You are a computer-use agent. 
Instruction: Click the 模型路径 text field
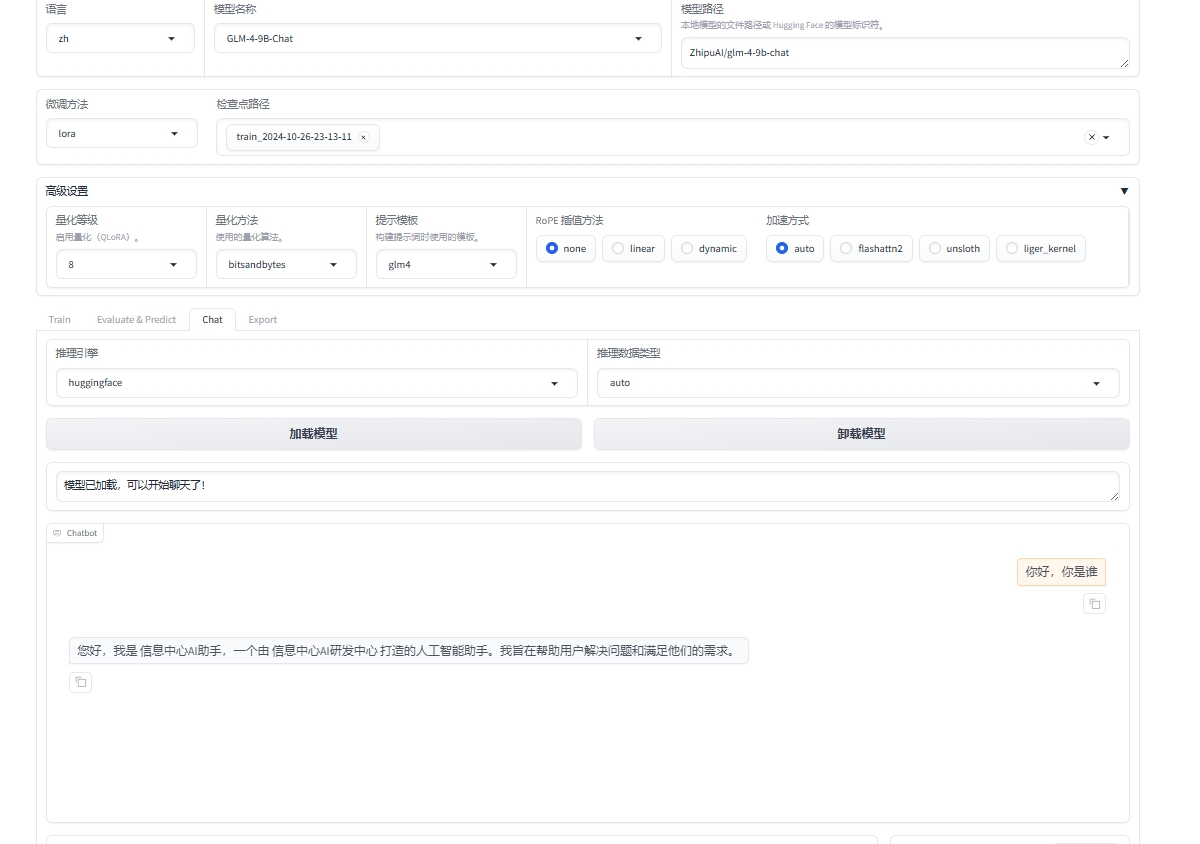[x=904, y=53]
